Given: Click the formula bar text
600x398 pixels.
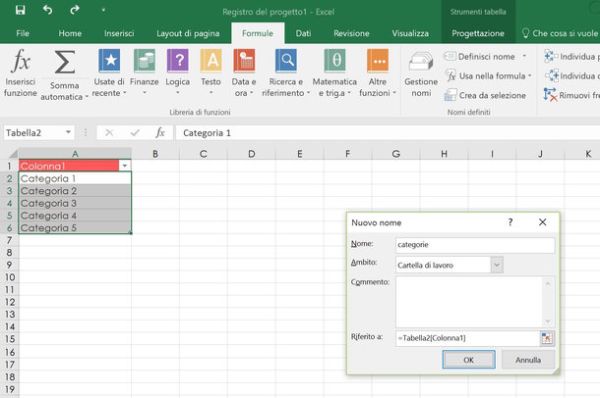Looking at the screenshot, I should [x=207, y=133].
